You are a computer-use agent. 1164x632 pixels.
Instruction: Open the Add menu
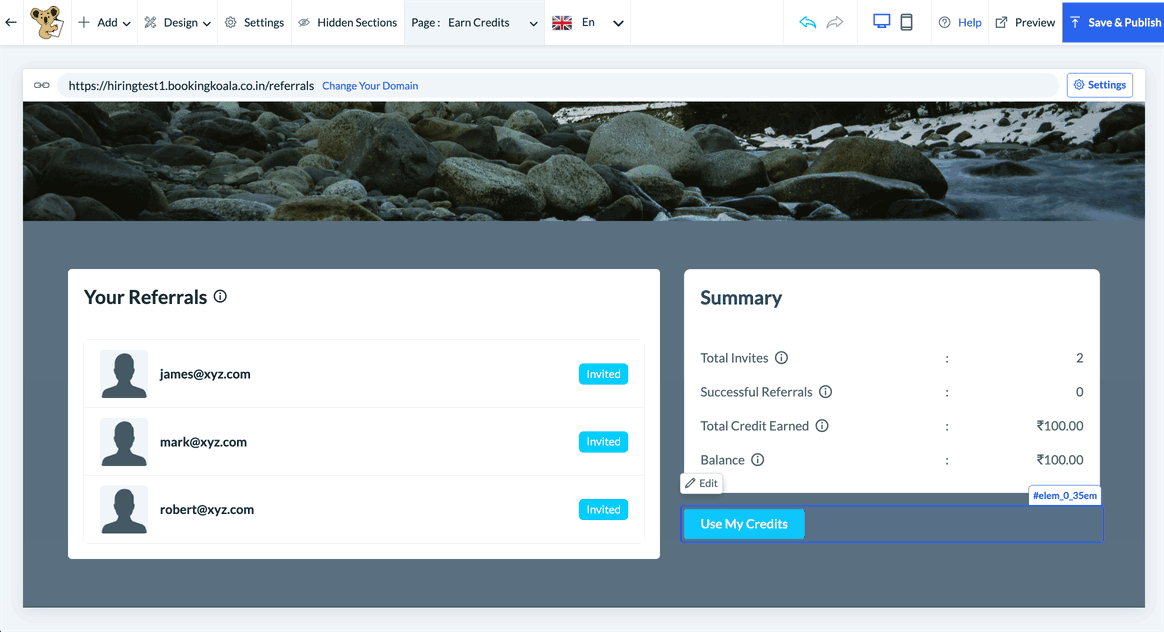105,22
